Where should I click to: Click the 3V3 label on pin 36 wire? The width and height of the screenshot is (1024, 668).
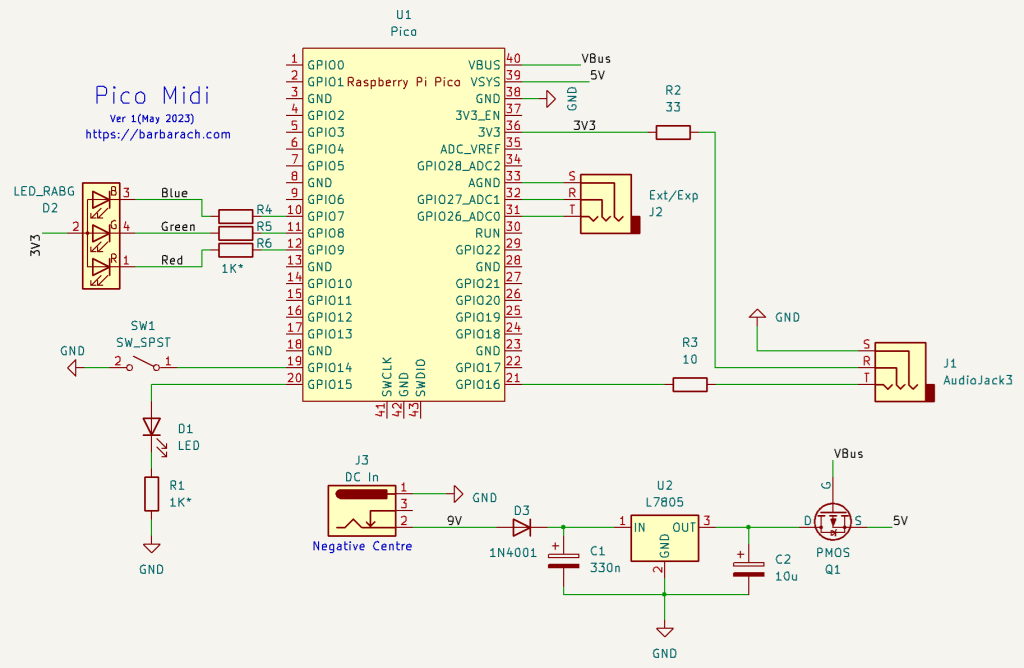584,125
